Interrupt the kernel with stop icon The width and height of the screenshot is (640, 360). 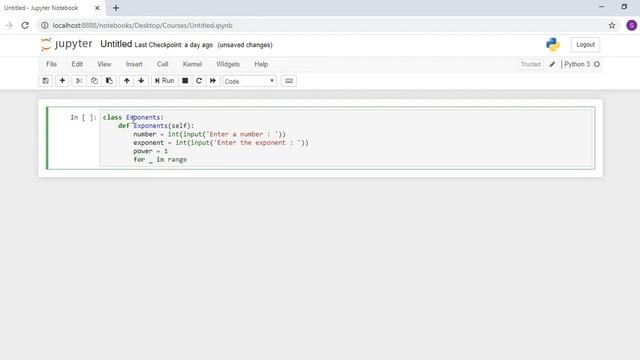click(x=185, y=81)
